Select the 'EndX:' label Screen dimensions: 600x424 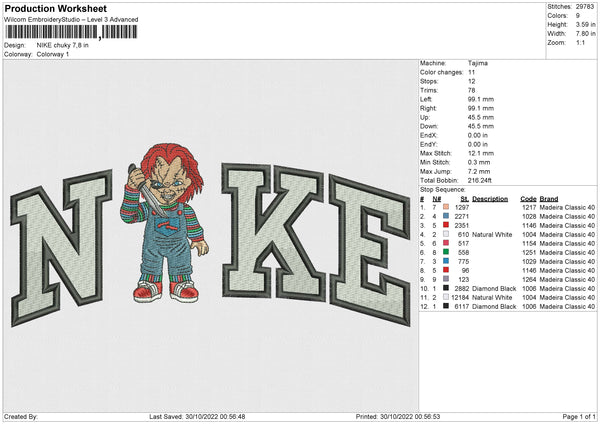[x=429, y=135]
